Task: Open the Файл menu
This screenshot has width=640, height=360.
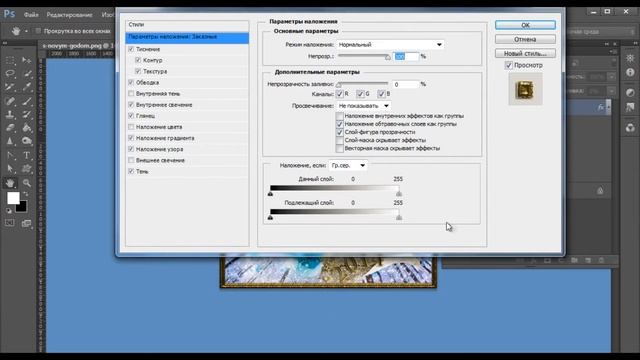Action: 31,15
